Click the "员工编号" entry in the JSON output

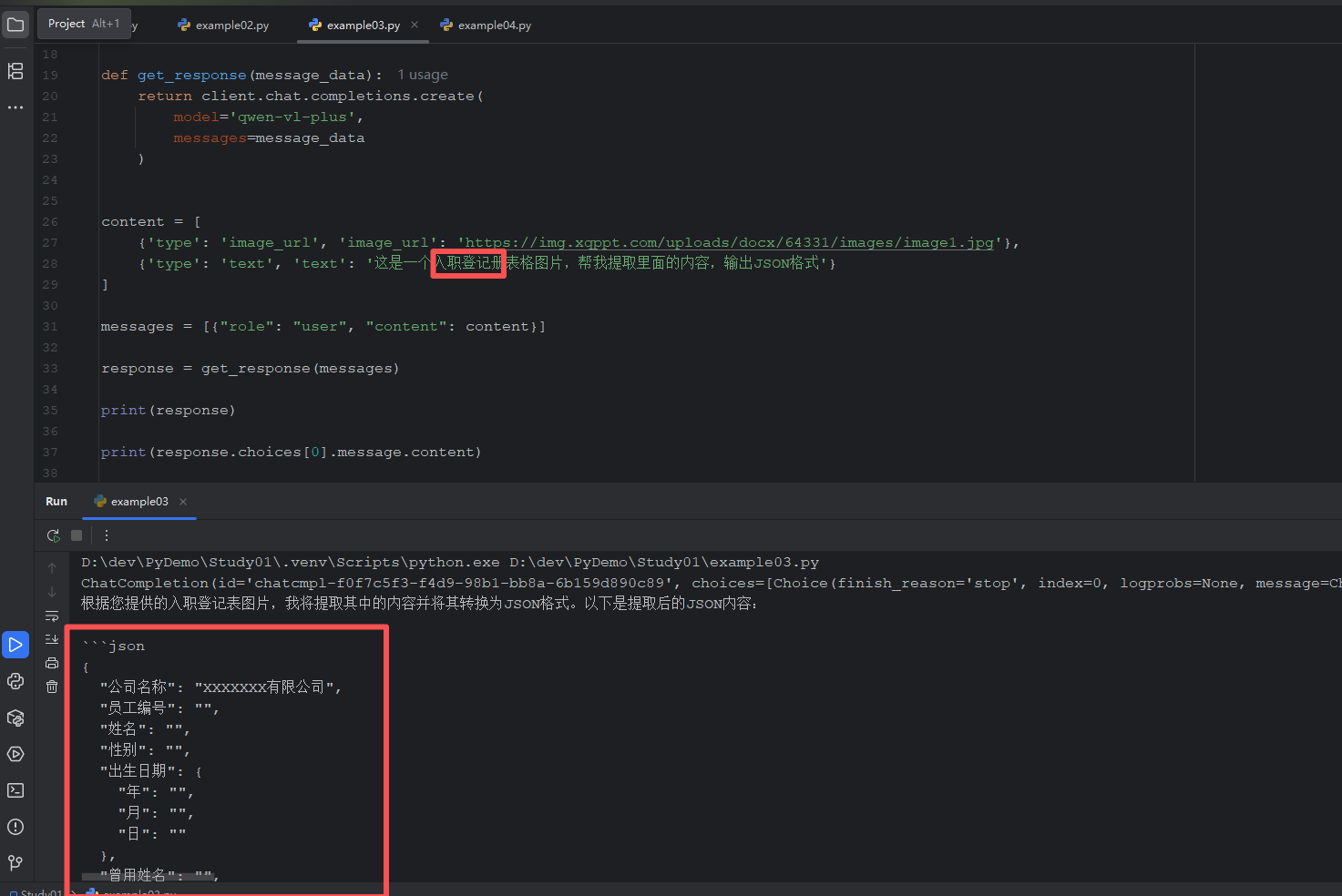[159, 708]
